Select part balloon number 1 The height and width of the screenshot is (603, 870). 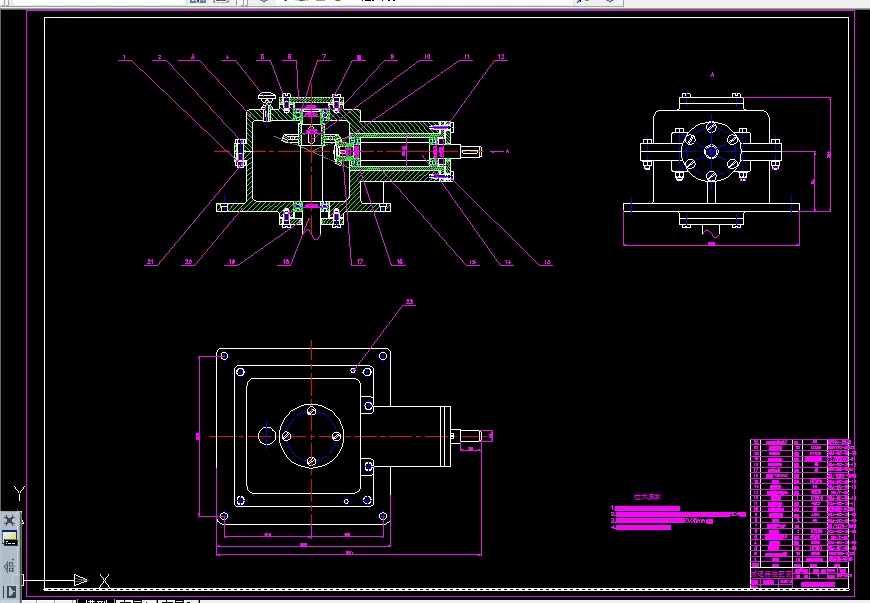(x=124, y=57)
